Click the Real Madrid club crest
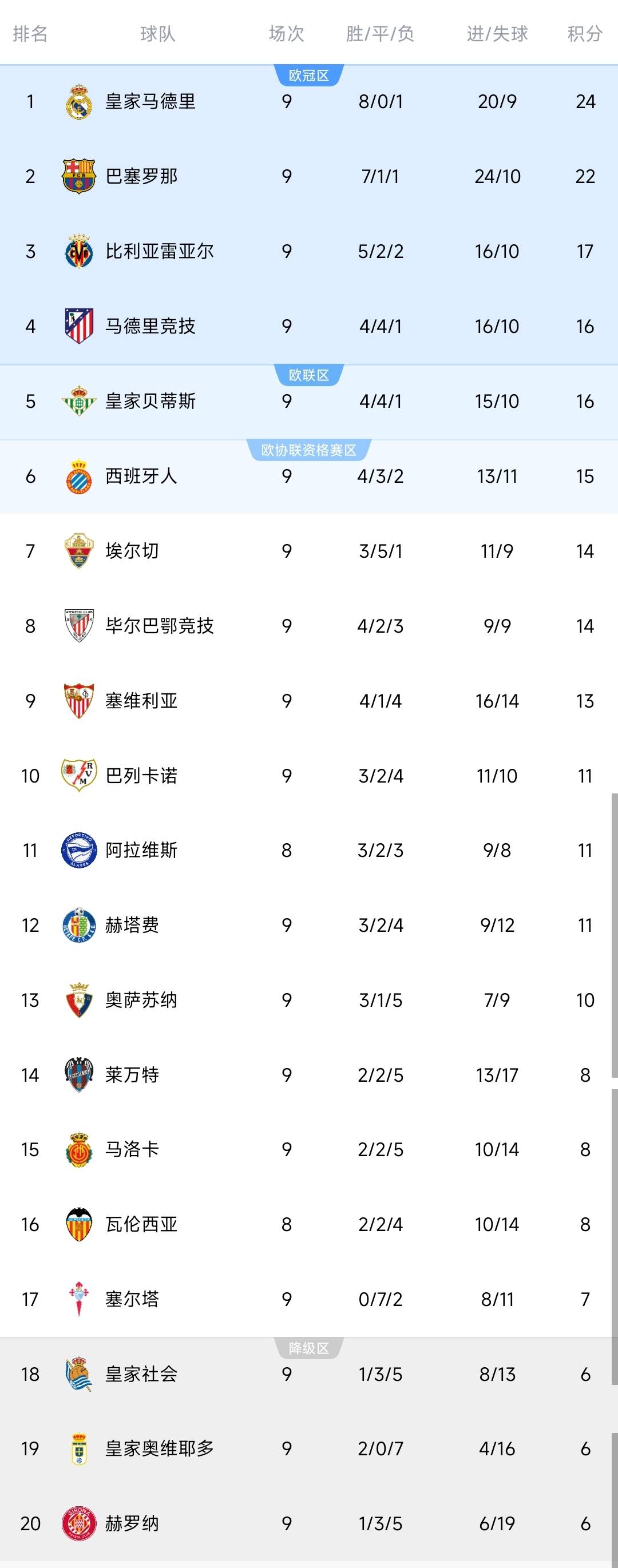Screen dimensions: 618x1568 click(x=79, y=102)
